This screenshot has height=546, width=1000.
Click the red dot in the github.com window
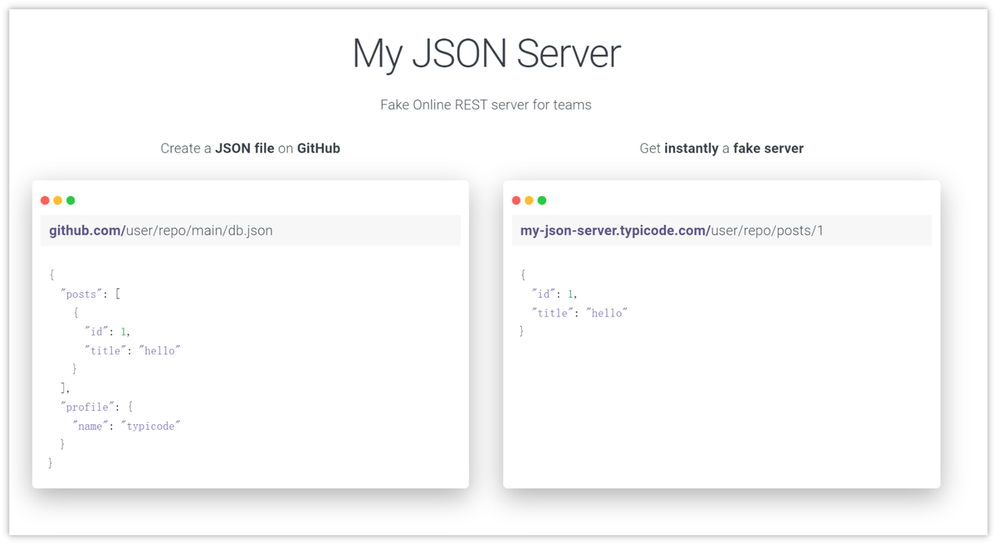coord(45,201)
